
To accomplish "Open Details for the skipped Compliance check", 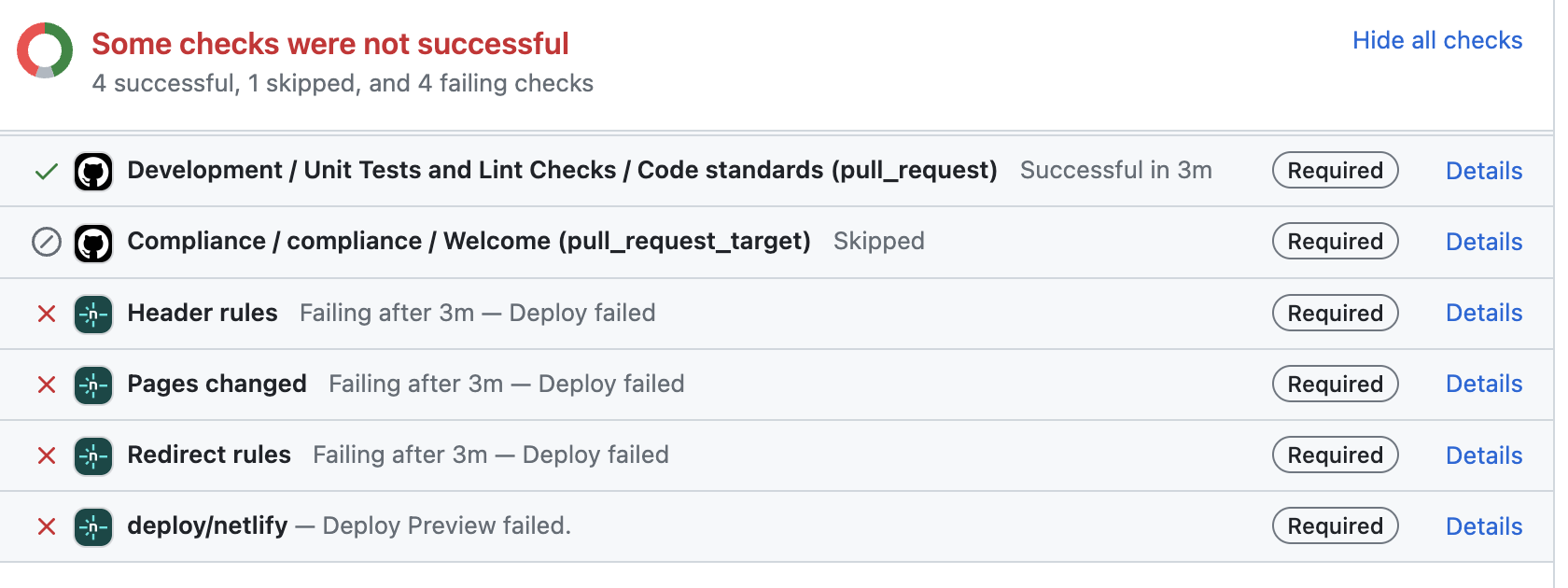I will click(1484, 241).
